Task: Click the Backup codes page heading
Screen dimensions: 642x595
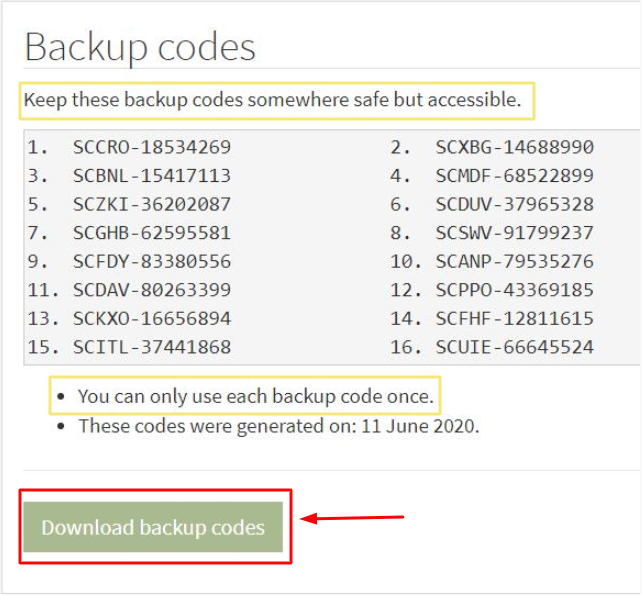Action: coord(140,47)
